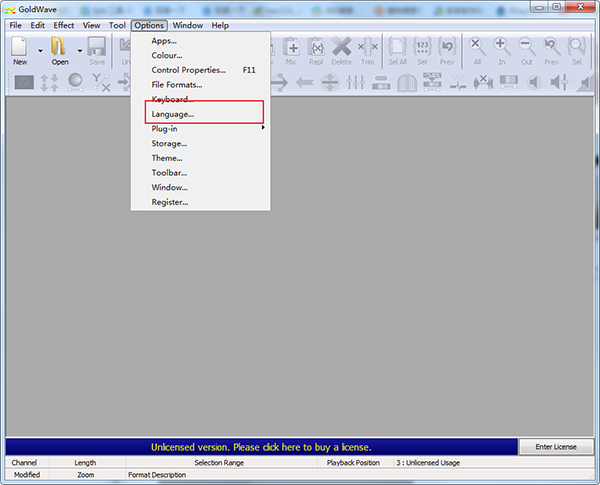Open the Effect menu
The height and width of the screenshot is (485, 600).
pyautogui.click(x=64, y=25)
